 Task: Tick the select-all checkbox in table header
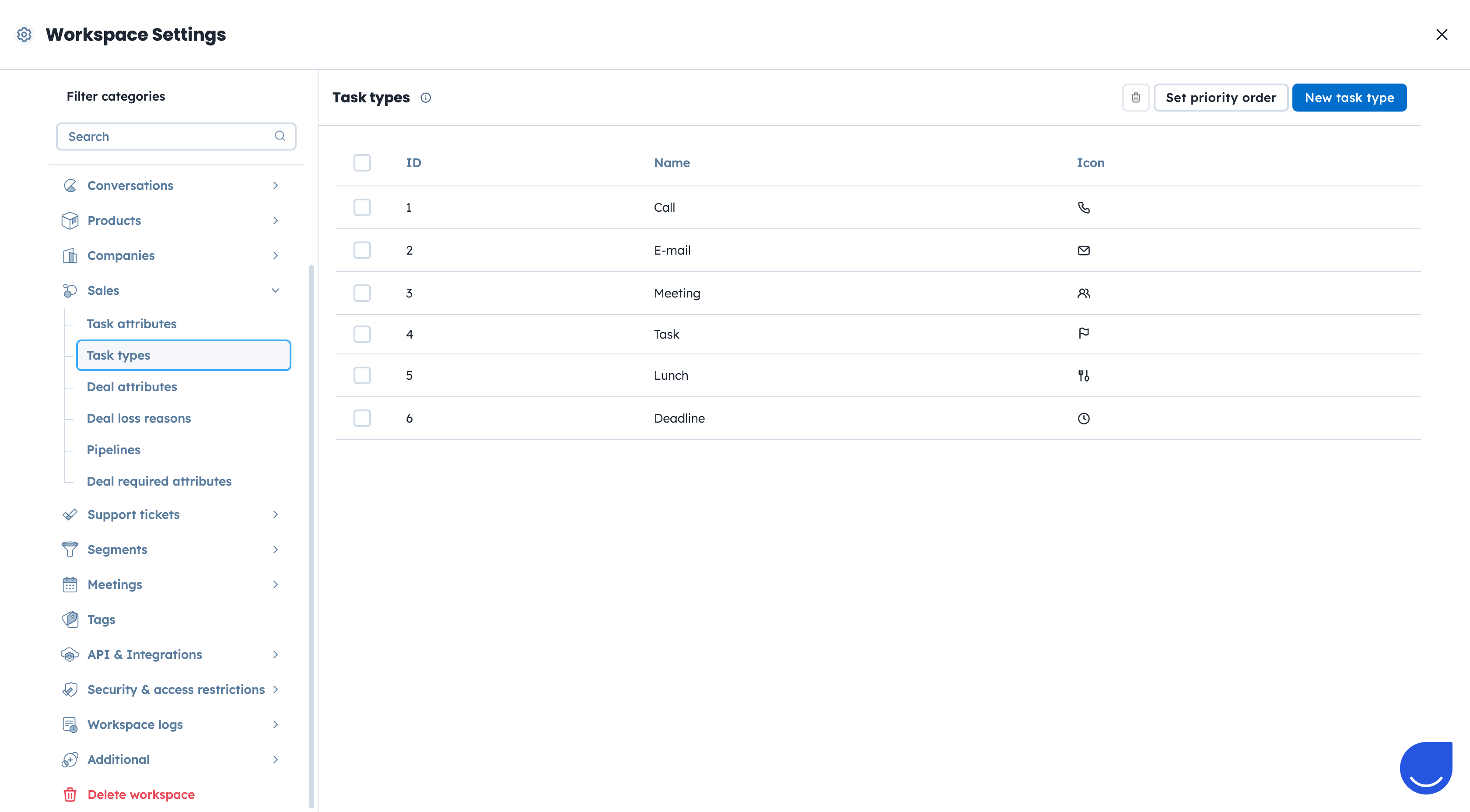362,163
